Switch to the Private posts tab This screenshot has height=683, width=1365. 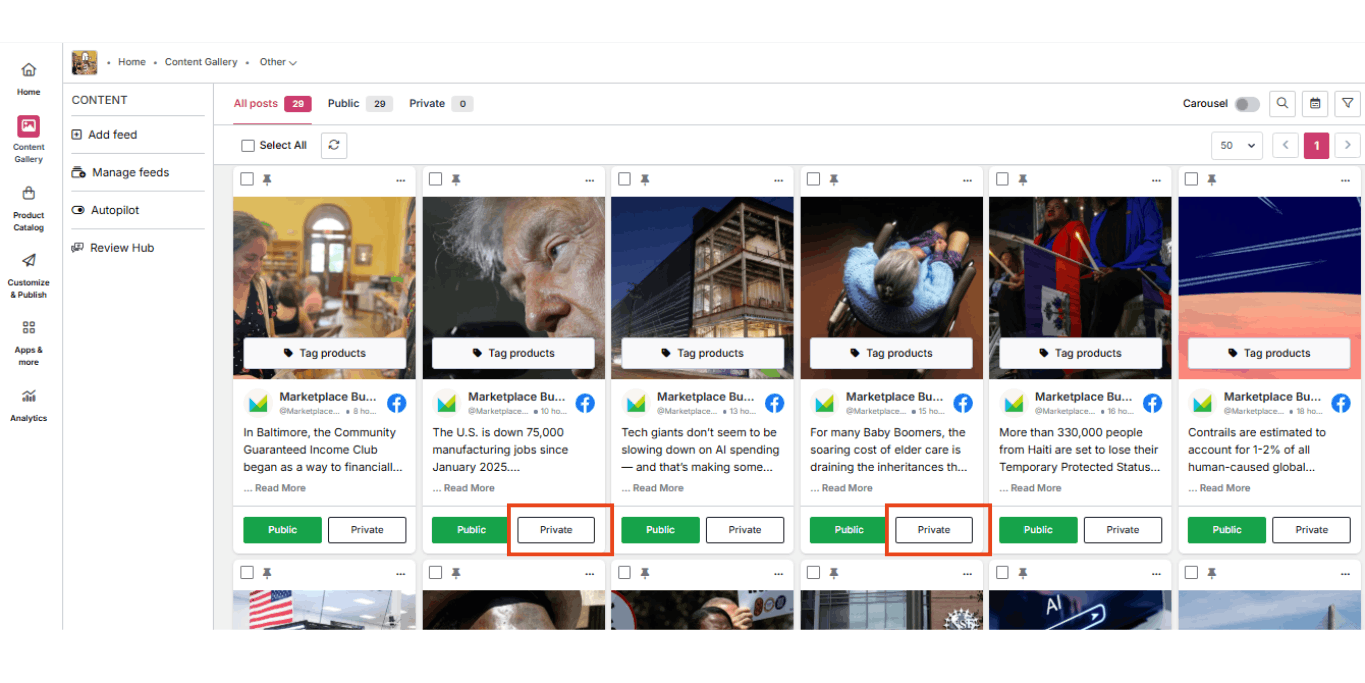click(x=441, y=104)
